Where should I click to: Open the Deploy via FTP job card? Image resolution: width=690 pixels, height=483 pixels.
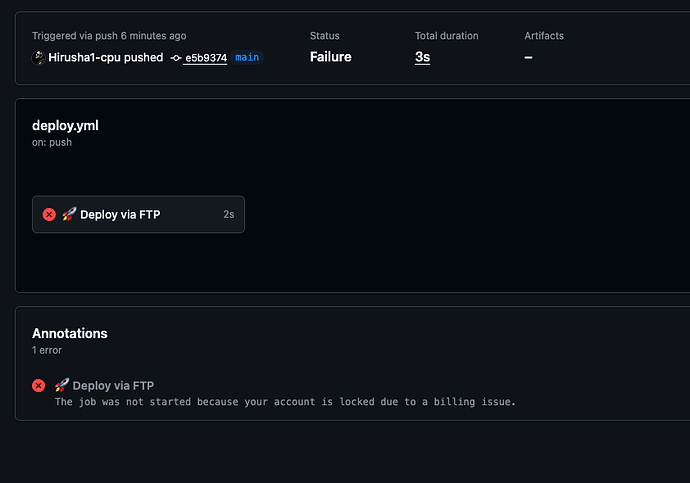tap(138, 215)
